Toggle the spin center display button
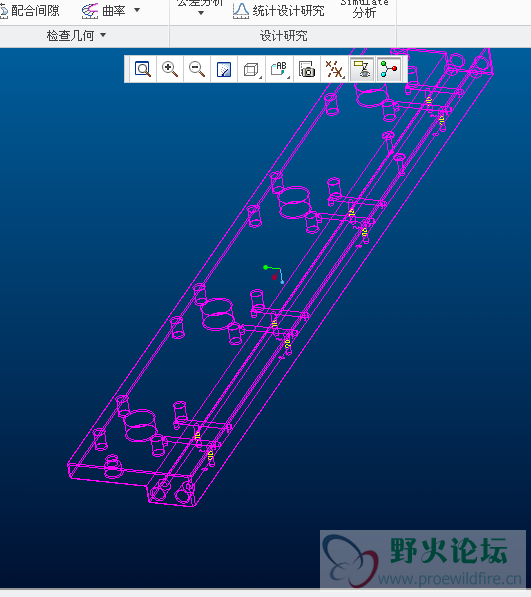The height and width of the screenshot is (597, 531). click(x=389, y=69)
